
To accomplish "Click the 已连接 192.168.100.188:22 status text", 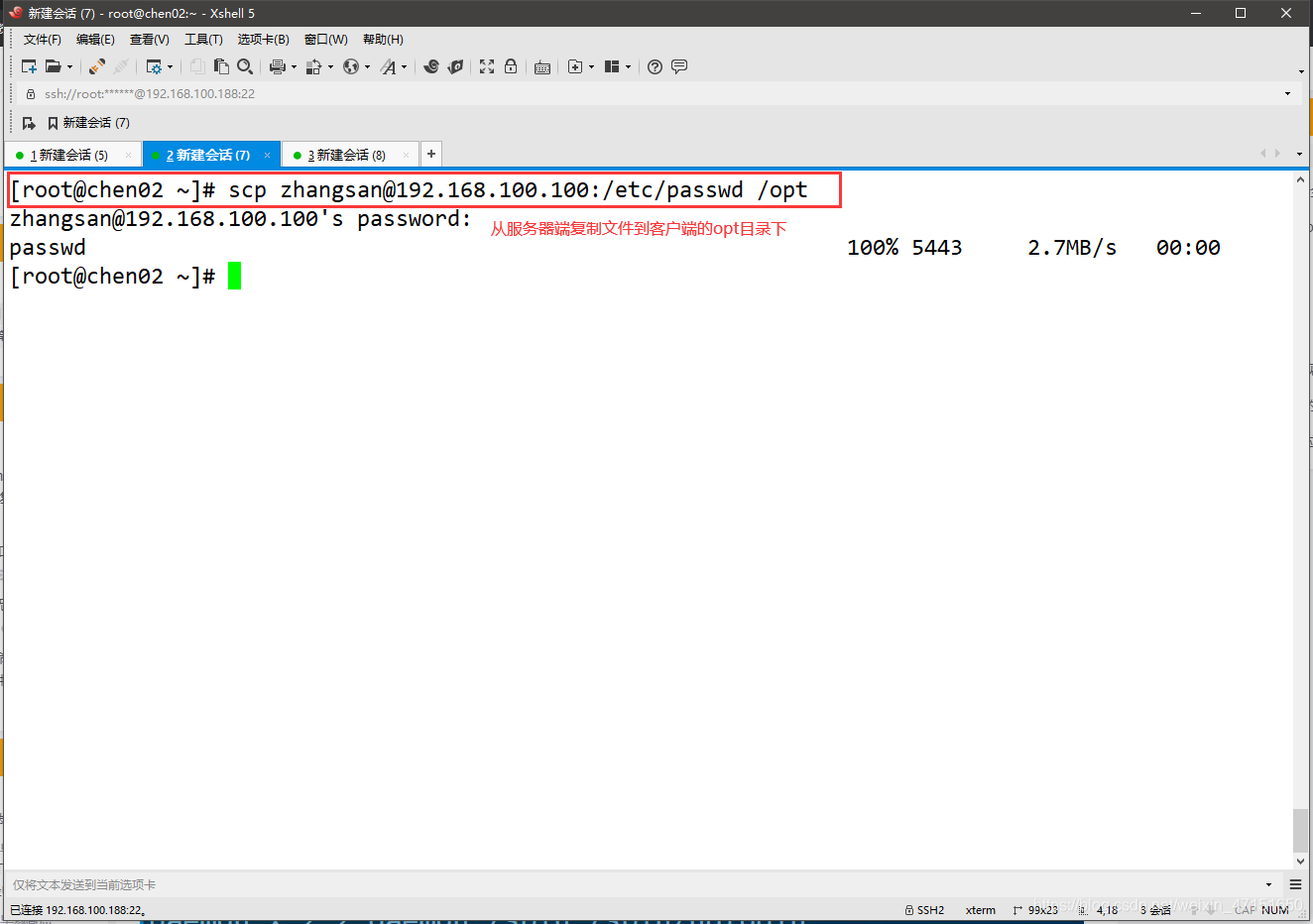I will [x=78, y=910].
